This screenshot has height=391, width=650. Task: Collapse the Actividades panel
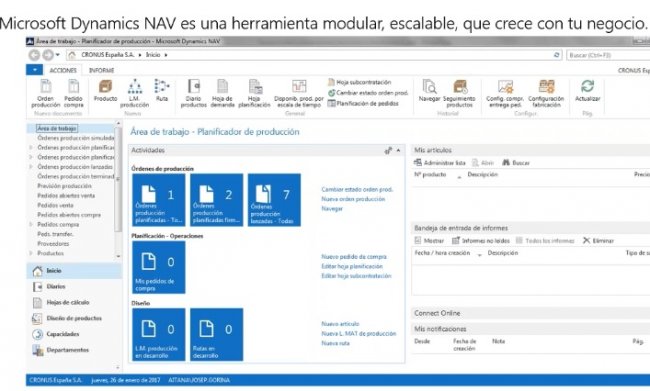coord(398,151)
